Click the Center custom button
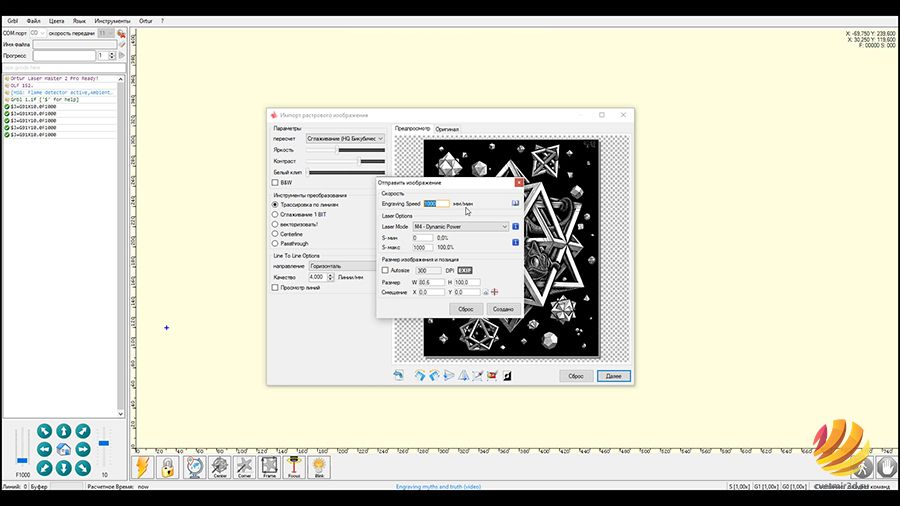The image size is (900, 506). tap(219, 468)
